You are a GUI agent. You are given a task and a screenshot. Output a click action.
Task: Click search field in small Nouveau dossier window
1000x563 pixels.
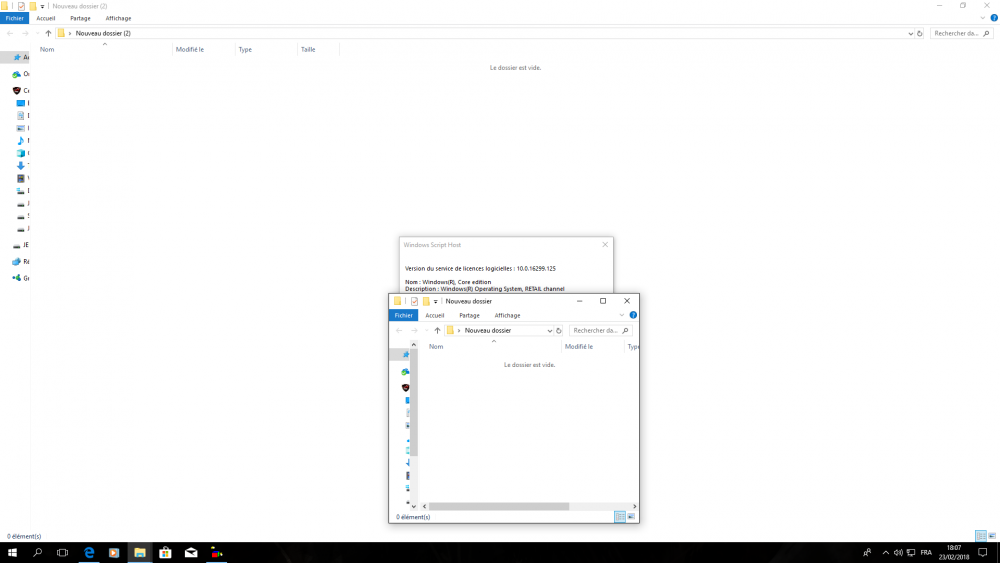pyautogui.click(x=601, y=330)
